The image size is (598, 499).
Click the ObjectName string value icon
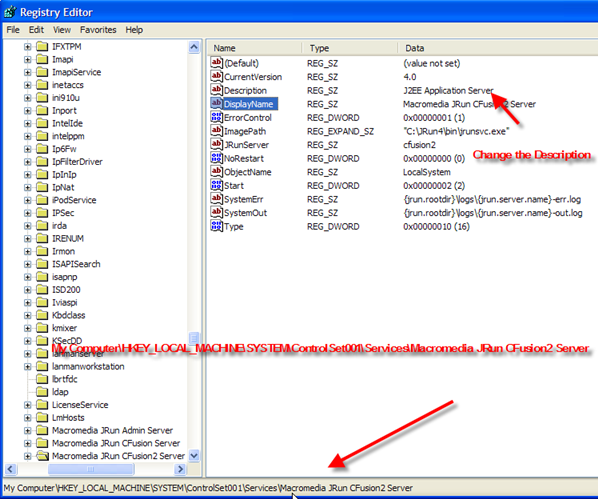(216, 172)
